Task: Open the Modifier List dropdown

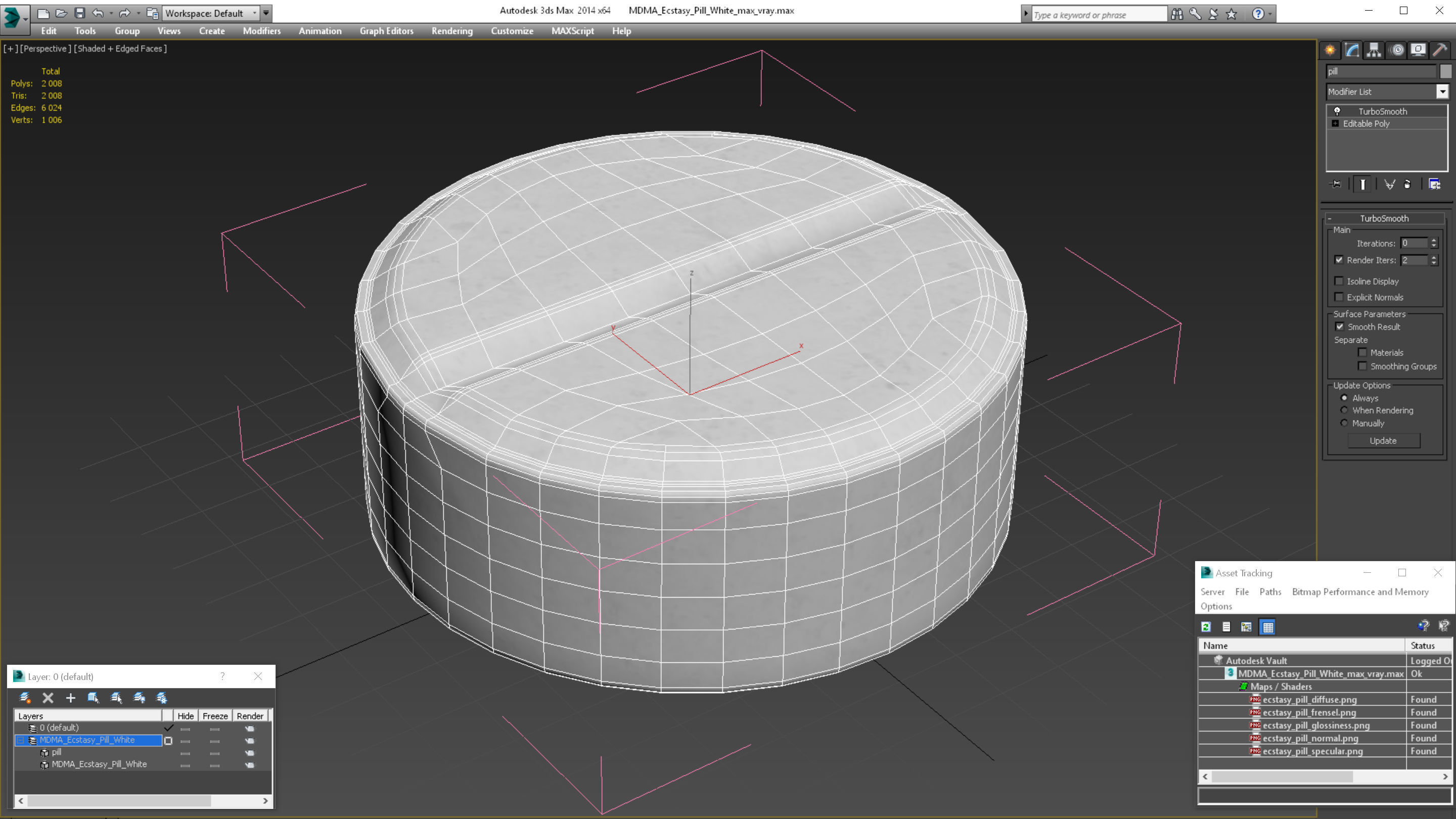Action: point(1442,92)
